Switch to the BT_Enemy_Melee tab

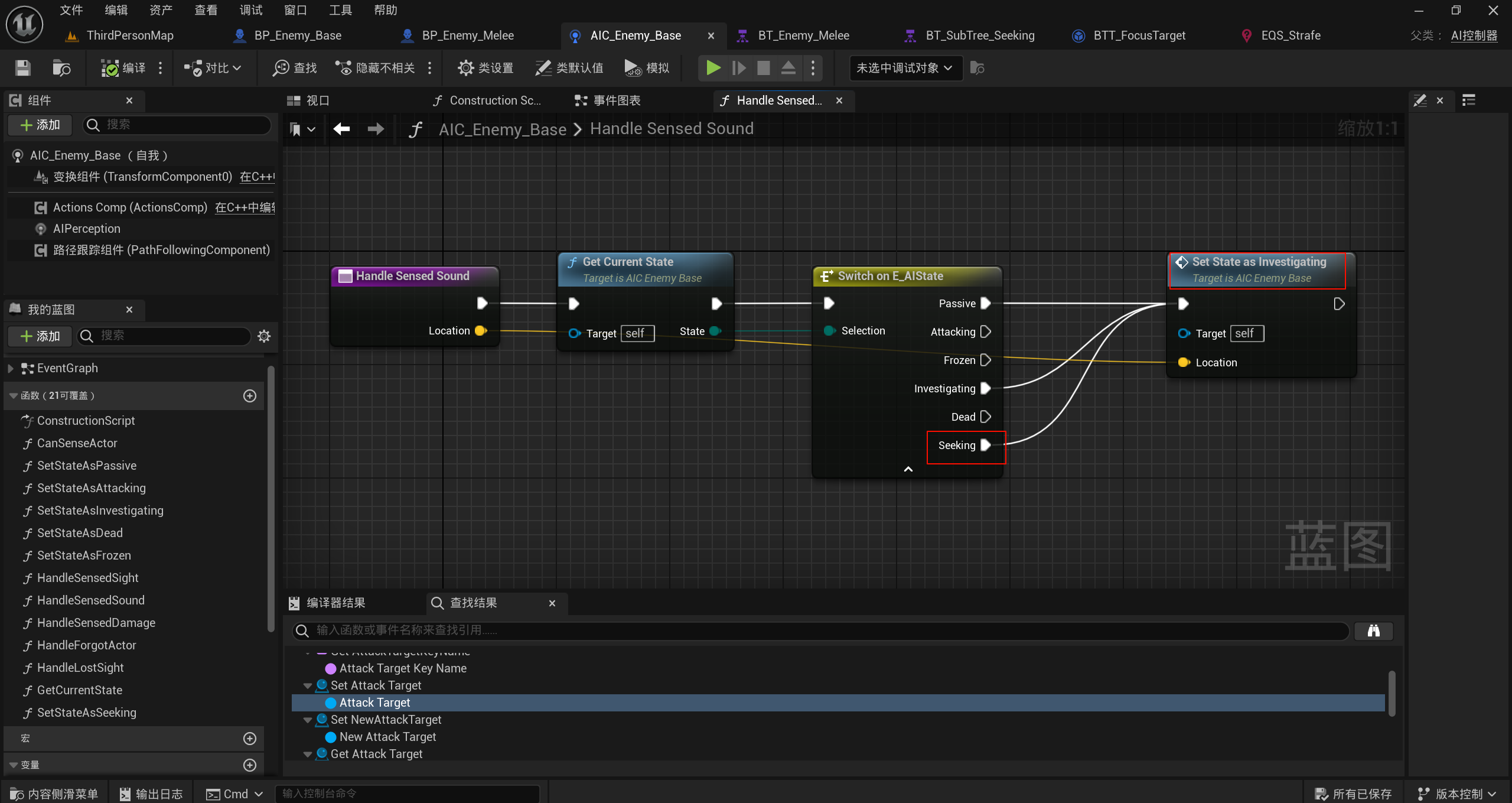coord(803,35)
